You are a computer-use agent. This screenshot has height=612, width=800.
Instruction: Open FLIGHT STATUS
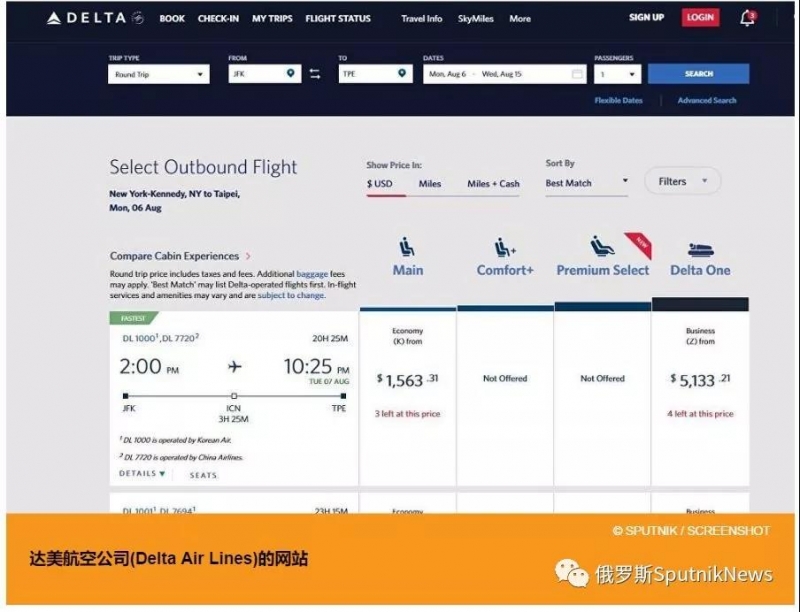coord(338,19)
